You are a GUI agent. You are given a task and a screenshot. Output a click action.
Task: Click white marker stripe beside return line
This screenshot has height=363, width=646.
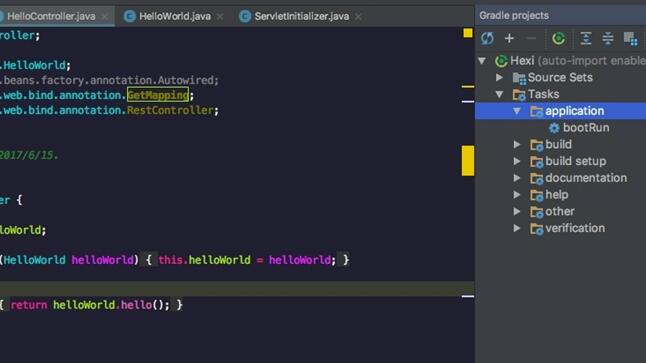pos(468,296)
